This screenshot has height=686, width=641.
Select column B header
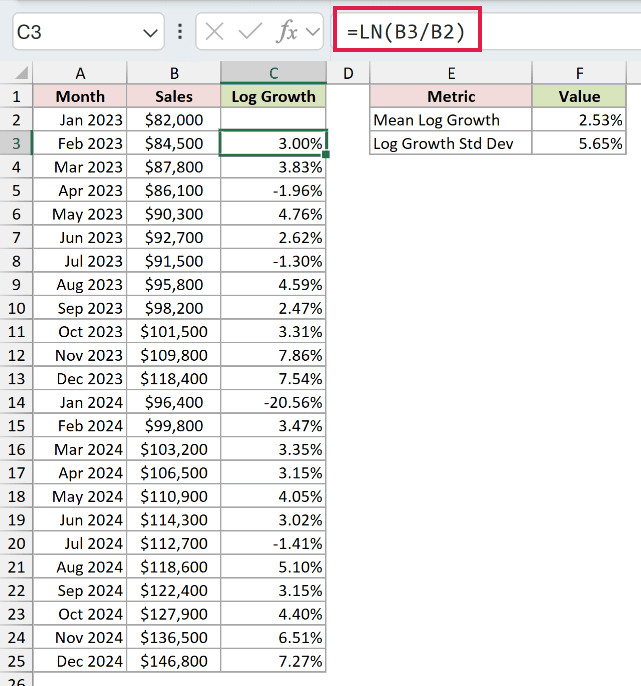click(174, 73)
